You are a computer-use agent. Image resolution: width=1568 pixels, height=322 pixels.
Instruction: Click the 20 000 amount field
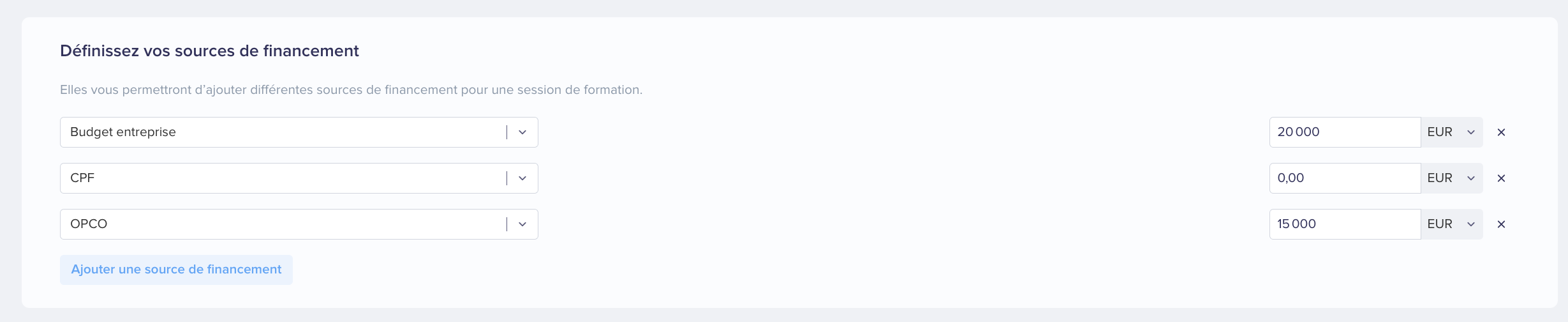point(1345,132)
